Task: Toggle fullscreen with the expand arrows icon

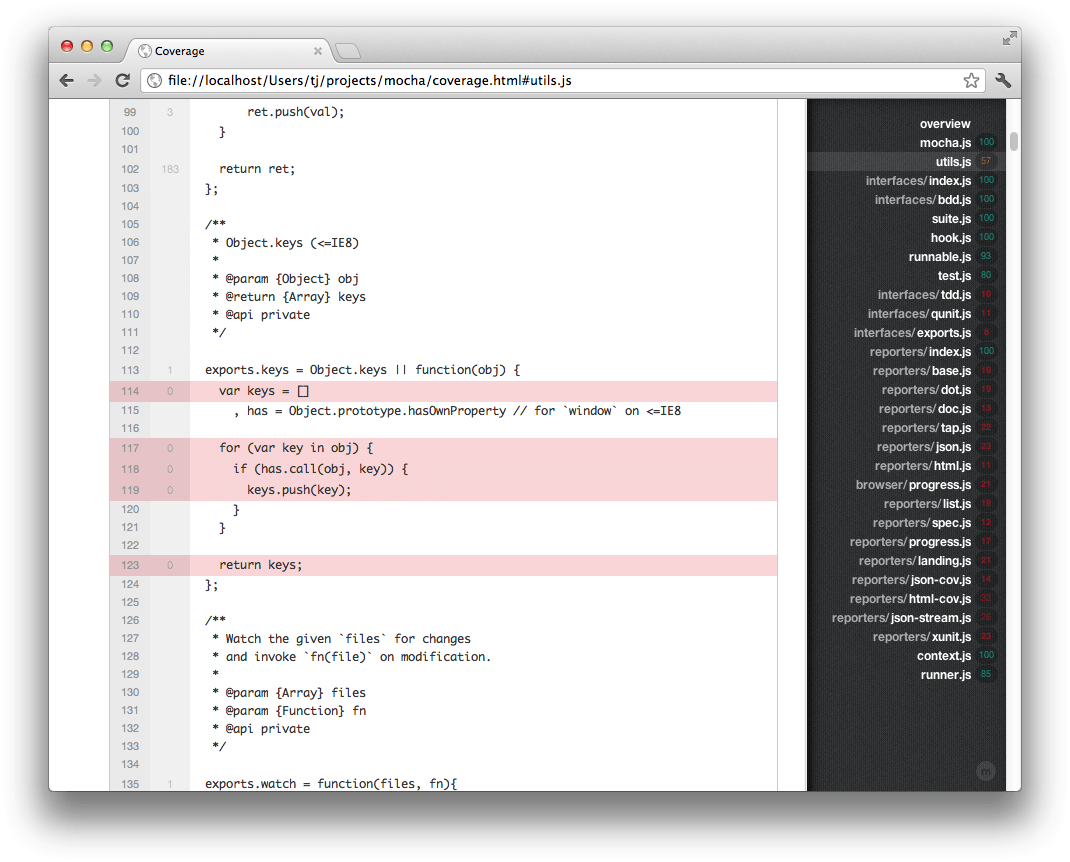Action: pos(1009,39)
